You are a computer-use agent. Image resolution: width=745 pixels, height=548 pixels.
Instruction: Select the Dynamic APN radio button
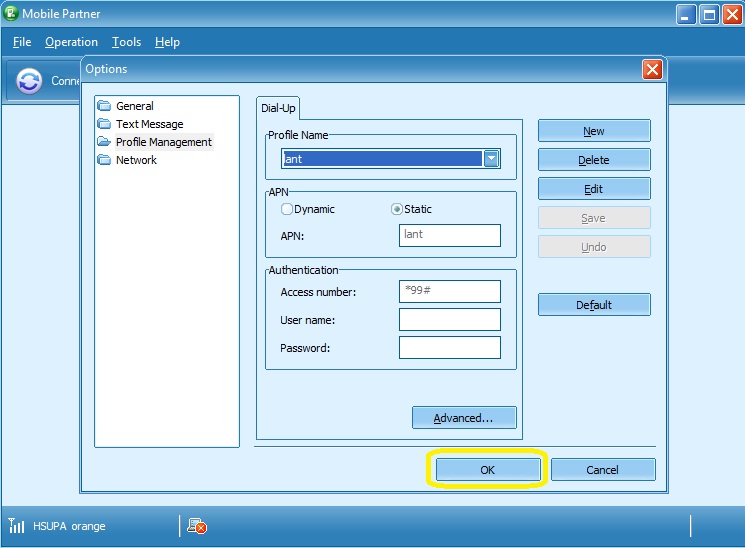[x=287, y=209]
